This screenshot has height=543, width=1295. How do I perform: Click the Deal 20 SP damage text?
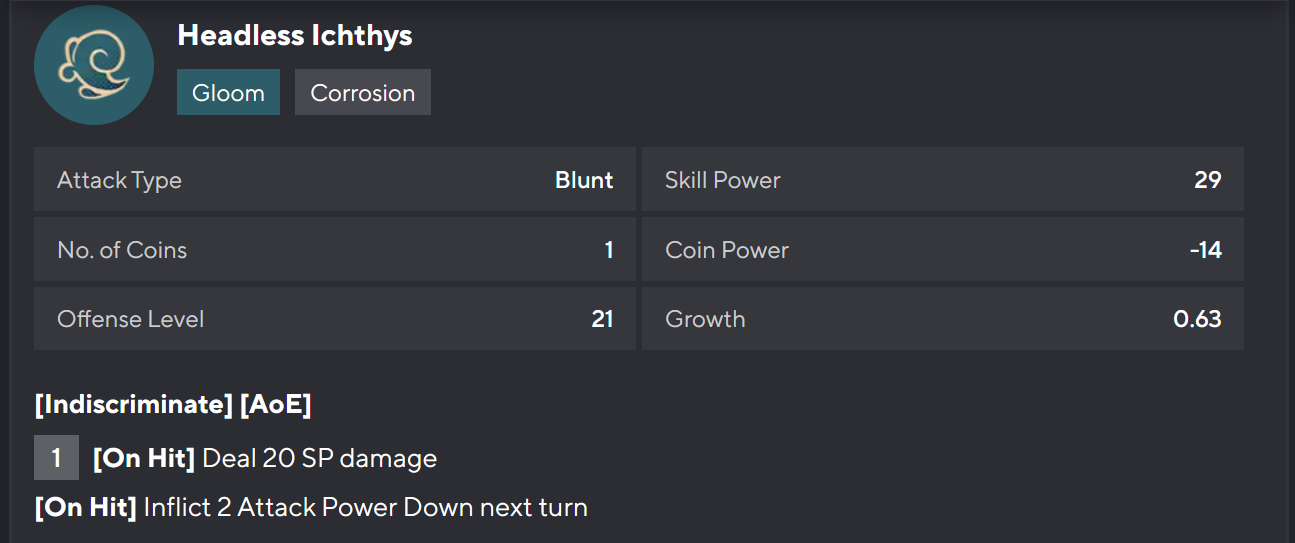click(x=319, y=459)
